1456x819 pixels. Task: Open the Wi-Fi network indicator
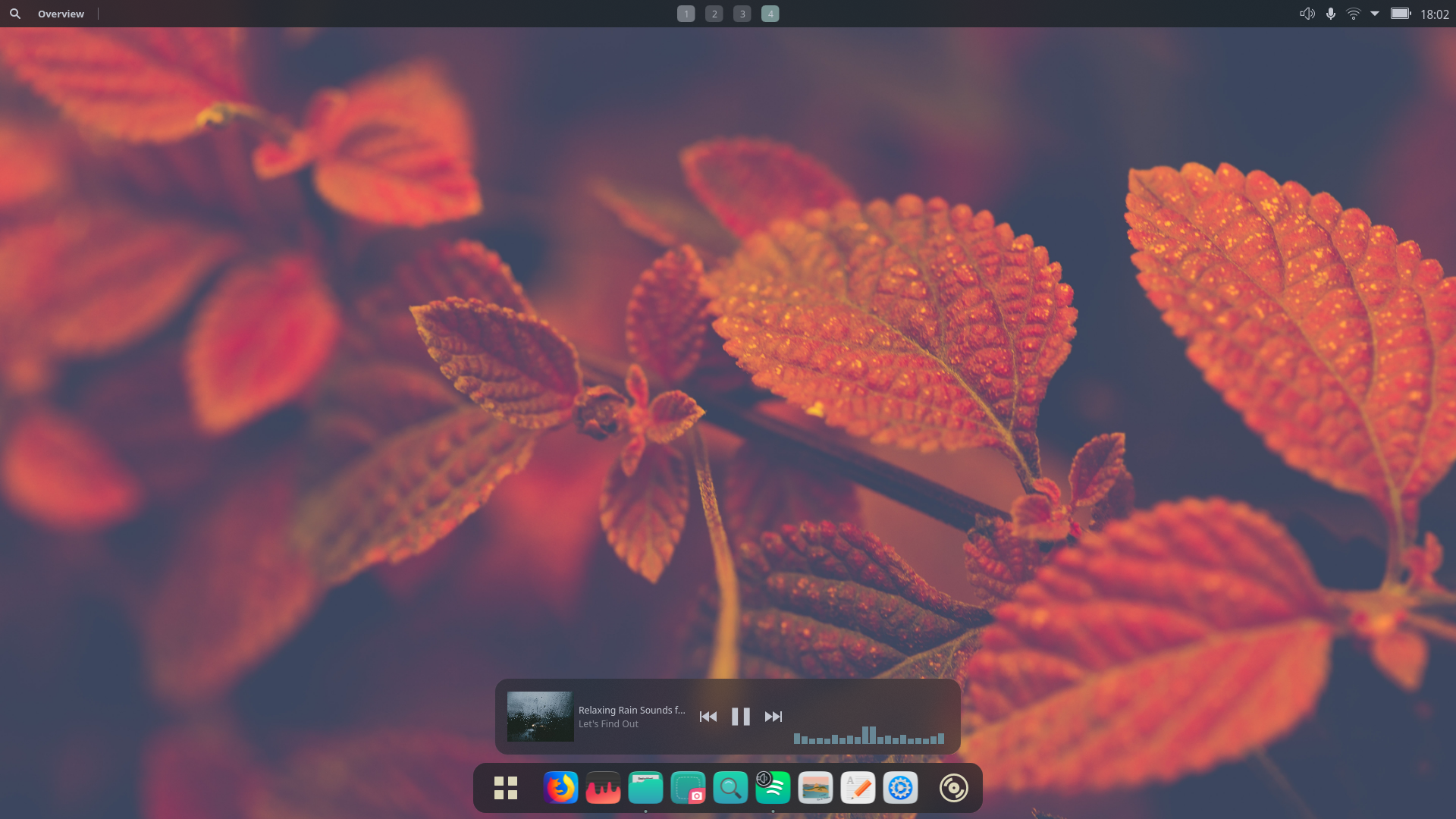1353,14
